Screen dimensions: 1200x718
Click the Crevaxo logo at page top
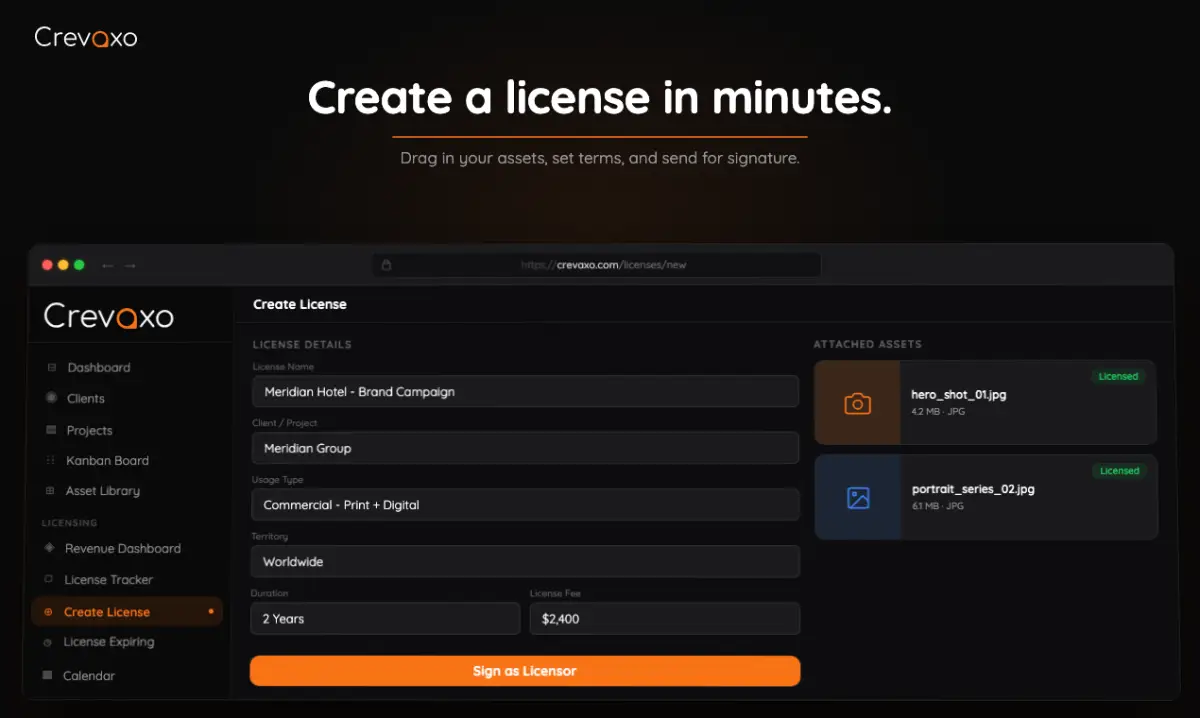[x=86, y=38]
